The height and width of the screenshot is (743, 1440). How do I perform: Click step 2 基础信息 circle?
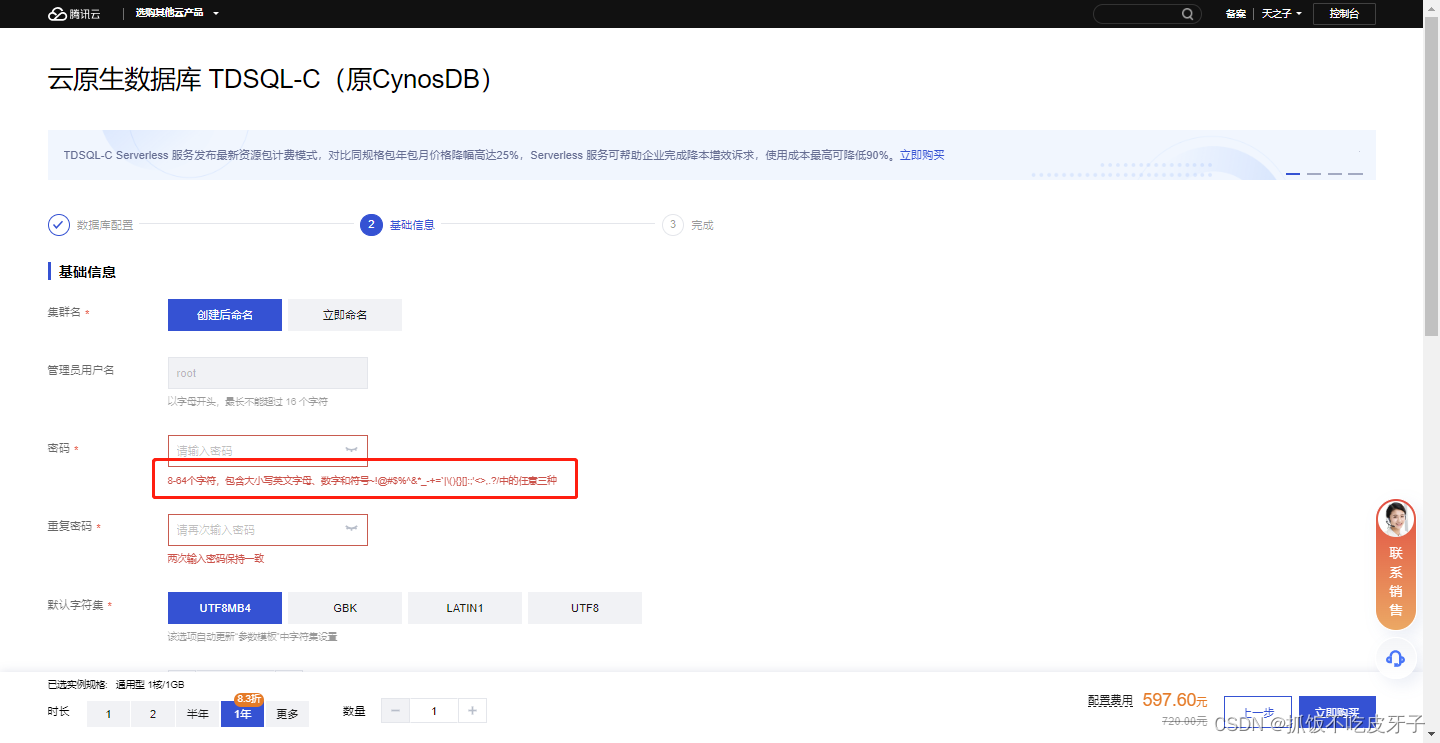point(371,225)
